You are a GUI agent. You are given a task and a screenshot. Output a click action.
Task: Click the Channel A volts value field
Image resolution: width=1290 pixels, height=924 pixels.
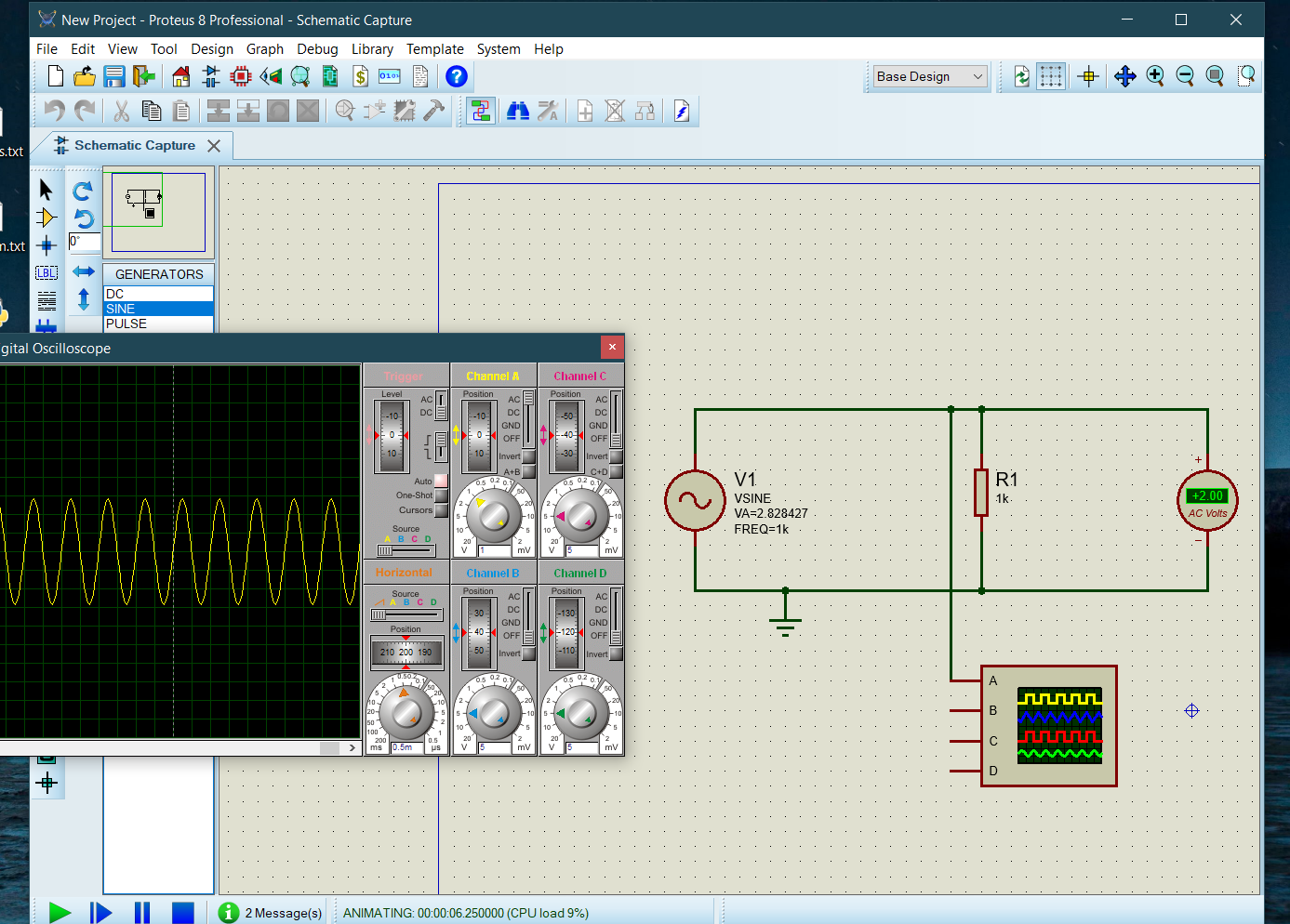click(x=495, y=550)
